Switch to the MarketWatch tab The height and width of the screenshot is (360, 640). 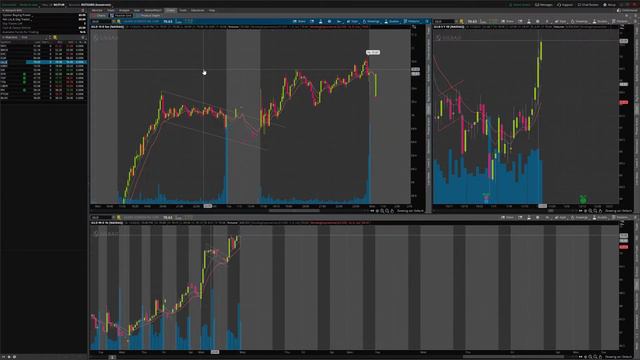(153, 10)
